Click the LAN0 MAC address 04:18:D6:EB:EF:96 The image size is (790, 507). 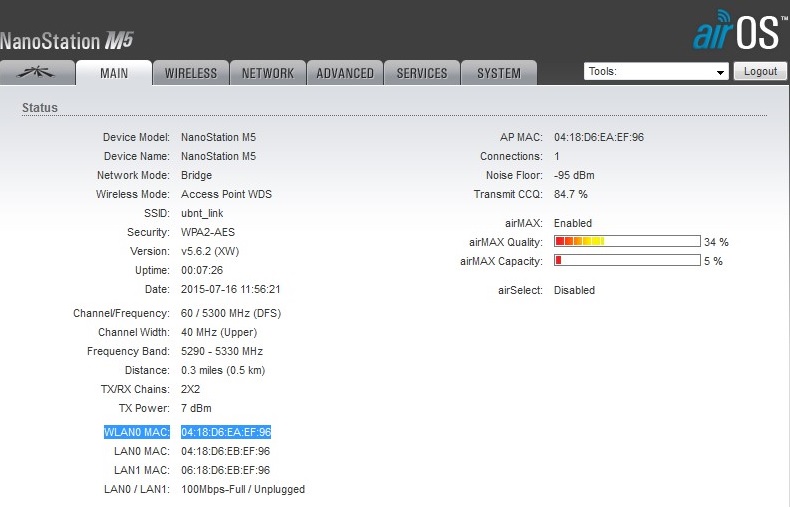click(226, 451)
